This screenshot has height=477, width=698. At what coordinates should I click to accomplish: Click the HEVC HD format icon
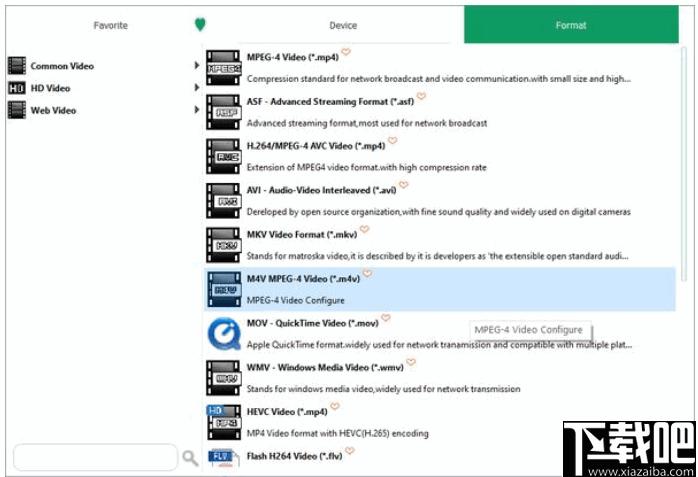[223, 422]
